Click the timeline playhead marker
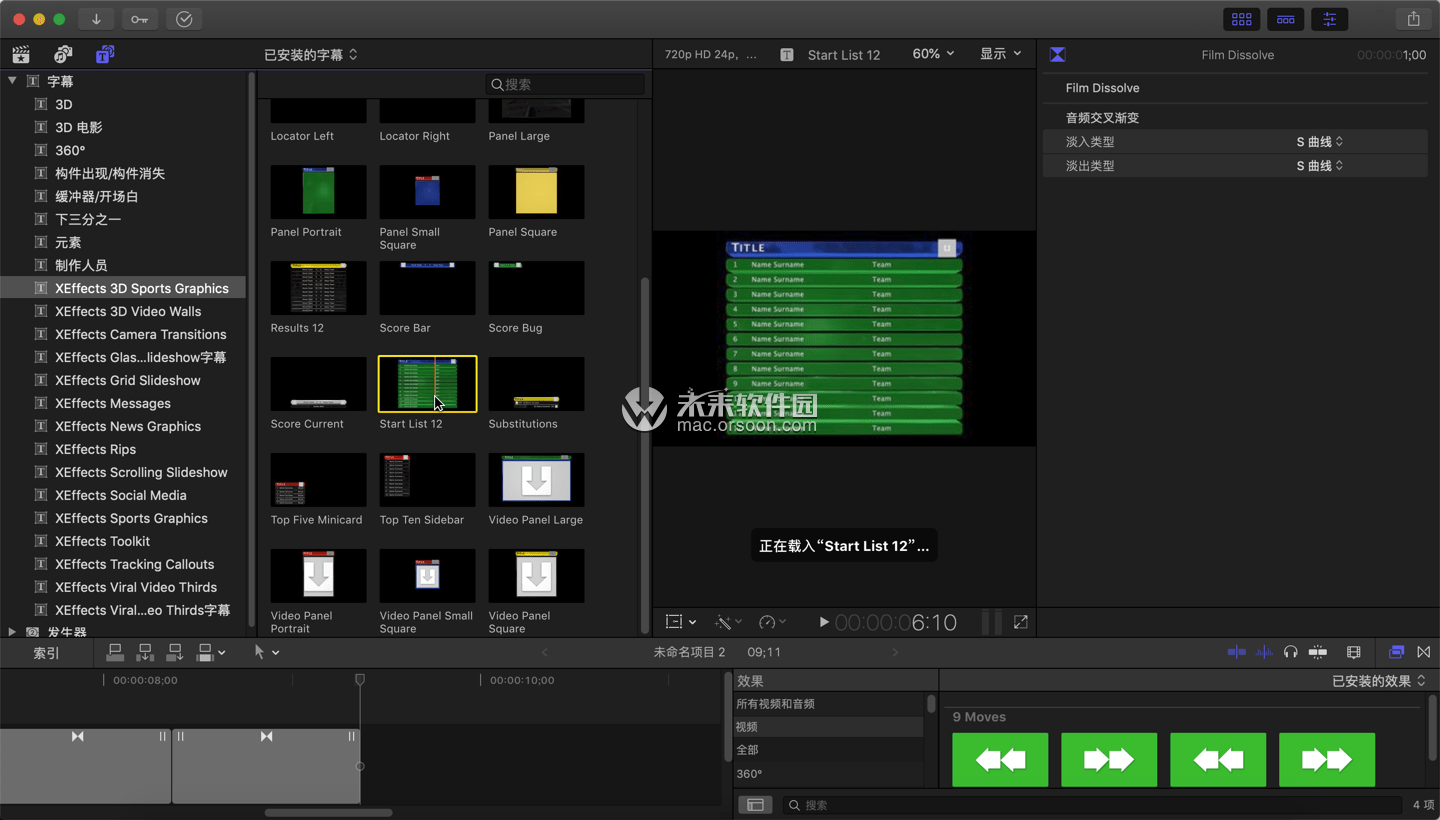 click(x=360, y=680)
